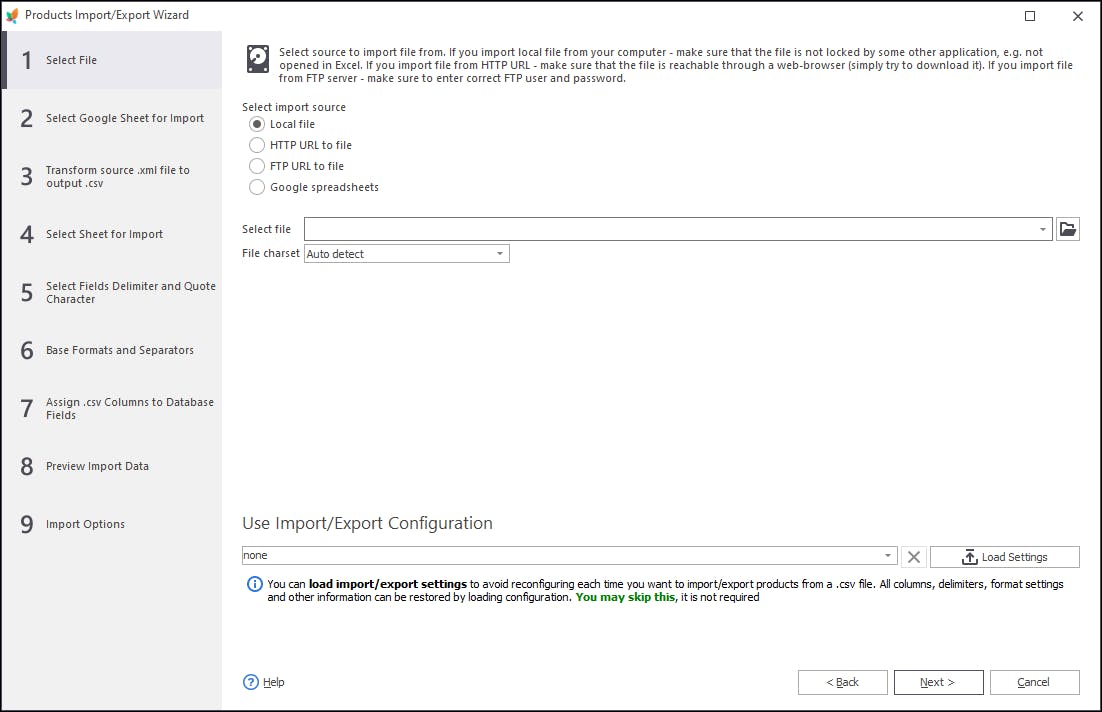Select the Local file radio option
The image size is (1102, 712).
(x=257, y=124)
